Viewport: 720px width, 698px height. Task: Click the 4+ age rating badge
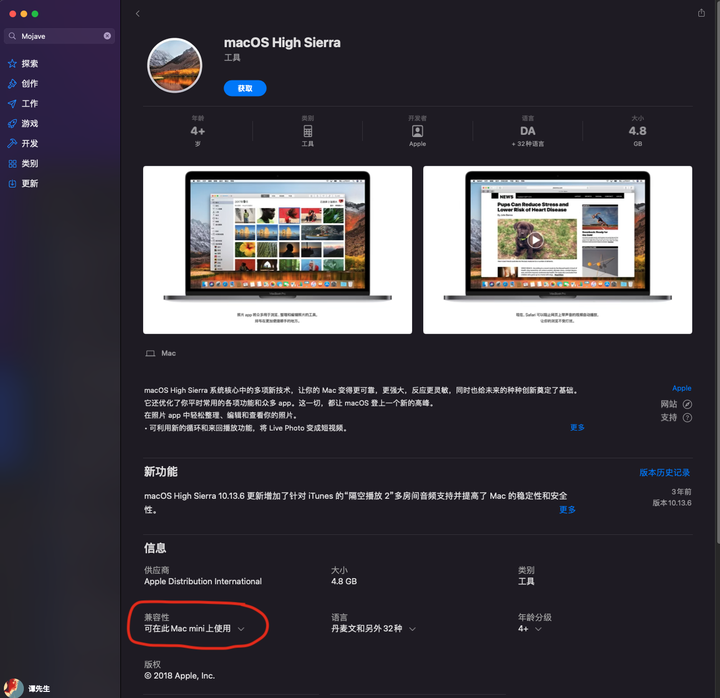point(197,131)
